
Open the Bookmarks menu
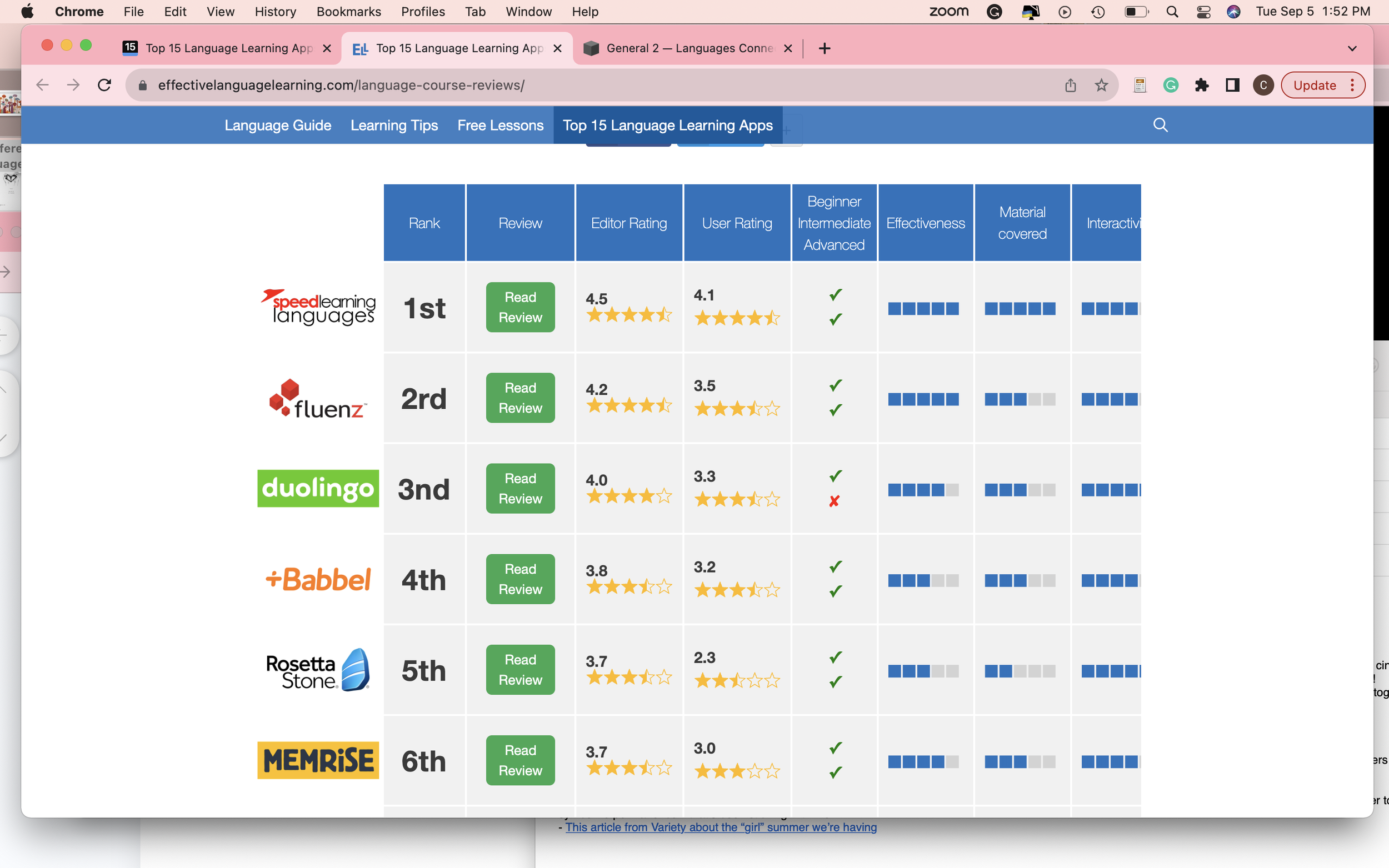348,12
